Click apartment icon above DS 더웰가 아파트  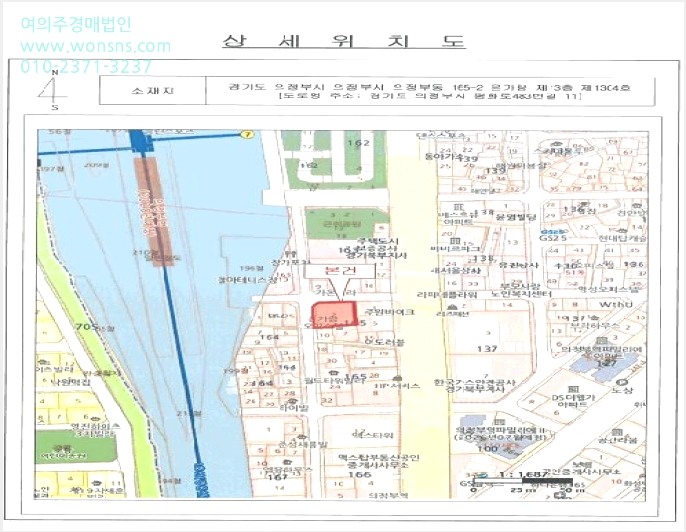coord(574,388)
